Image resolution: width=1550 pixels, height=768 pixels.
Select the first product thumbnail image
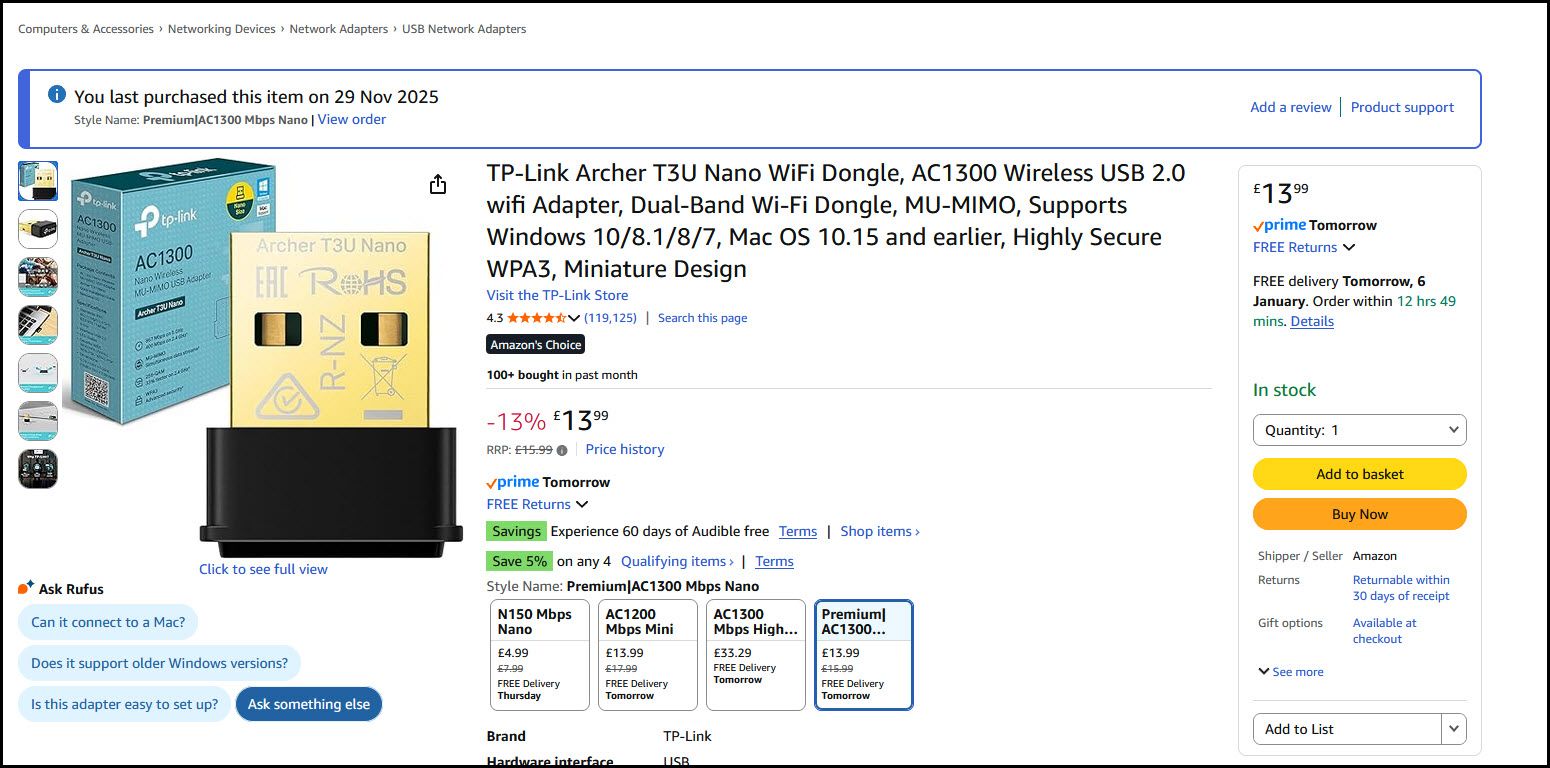(38, 181)
